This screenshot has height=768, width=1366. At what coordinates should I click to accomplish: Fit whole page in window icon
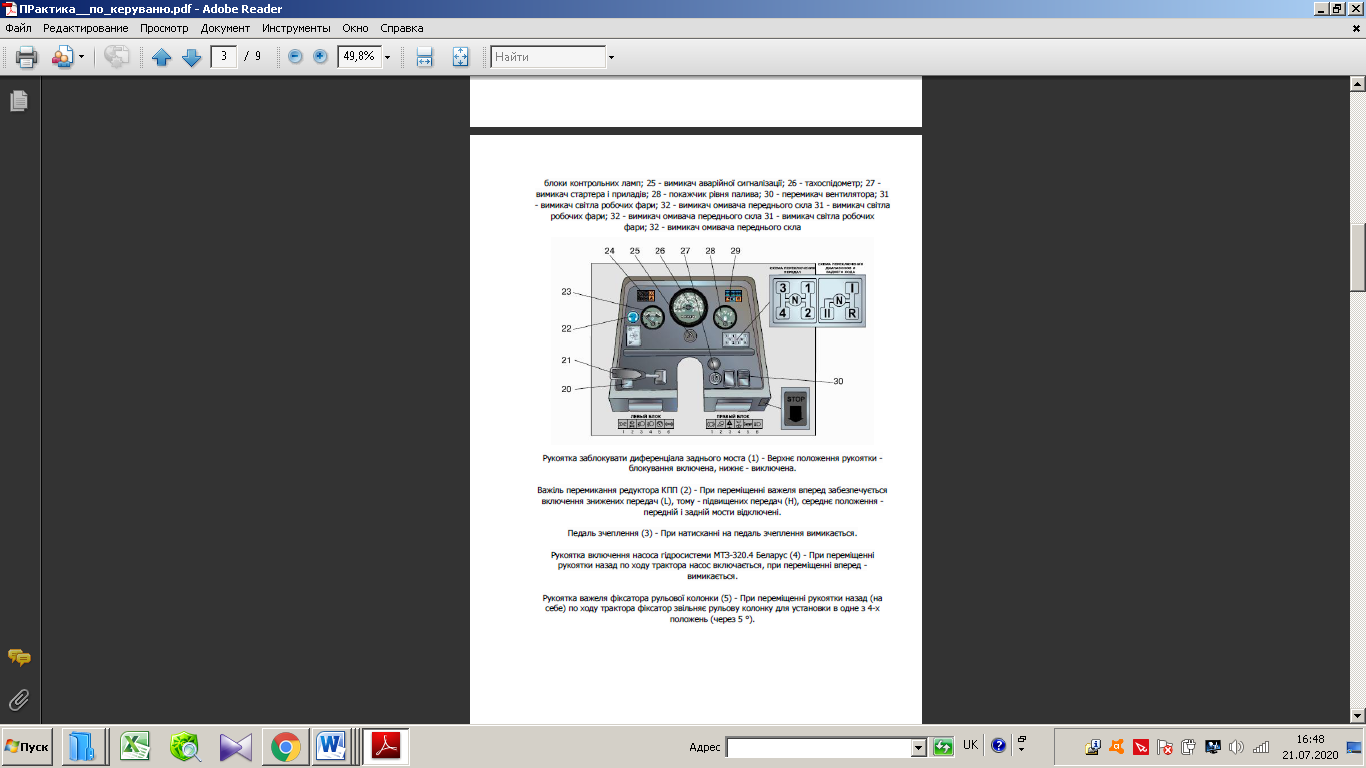460,57
